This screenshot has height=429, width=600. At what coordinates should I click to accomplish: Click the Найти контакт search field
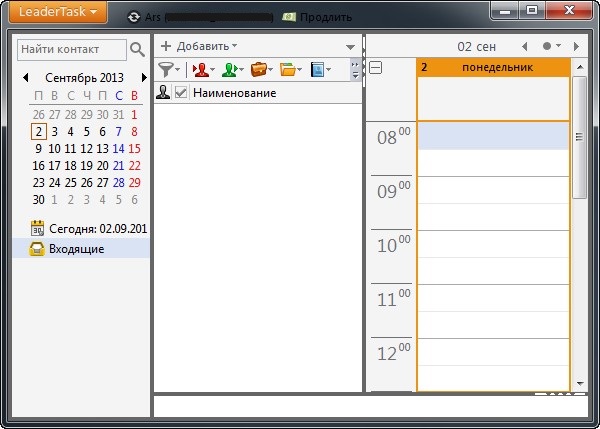point(70,48)
